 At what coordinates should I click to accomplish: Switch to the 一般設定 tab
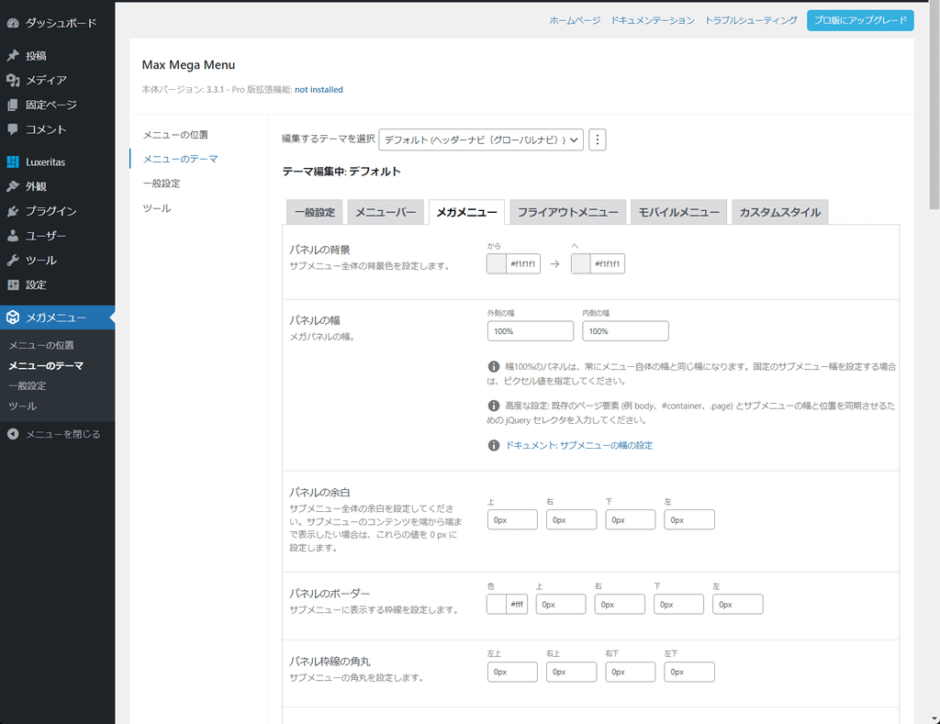(x=315, y=212)
